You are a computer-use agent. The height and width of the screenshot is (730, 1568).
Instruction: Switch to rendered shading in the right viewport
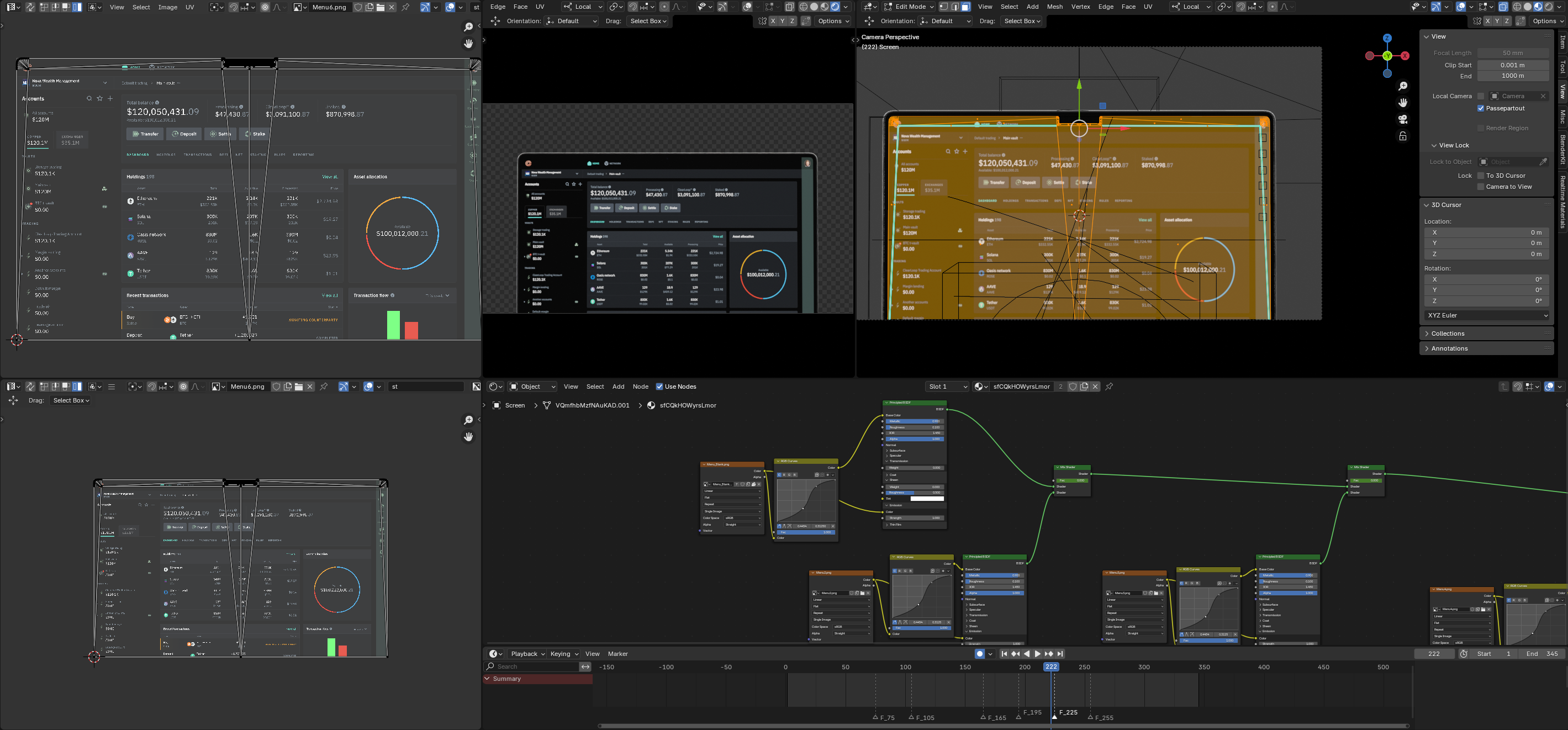[x=1550, y=7]
